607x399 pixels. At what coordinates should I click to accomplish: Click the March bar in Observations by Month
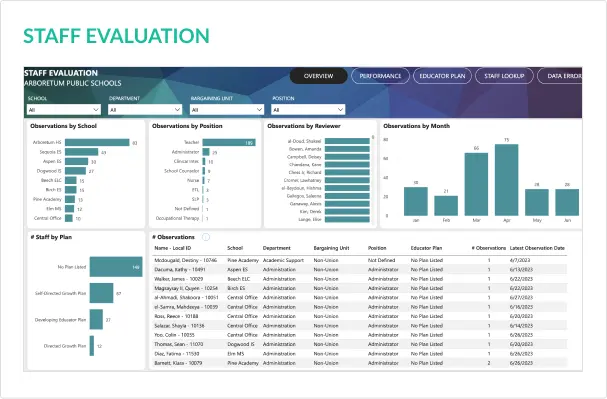[476, 184]
